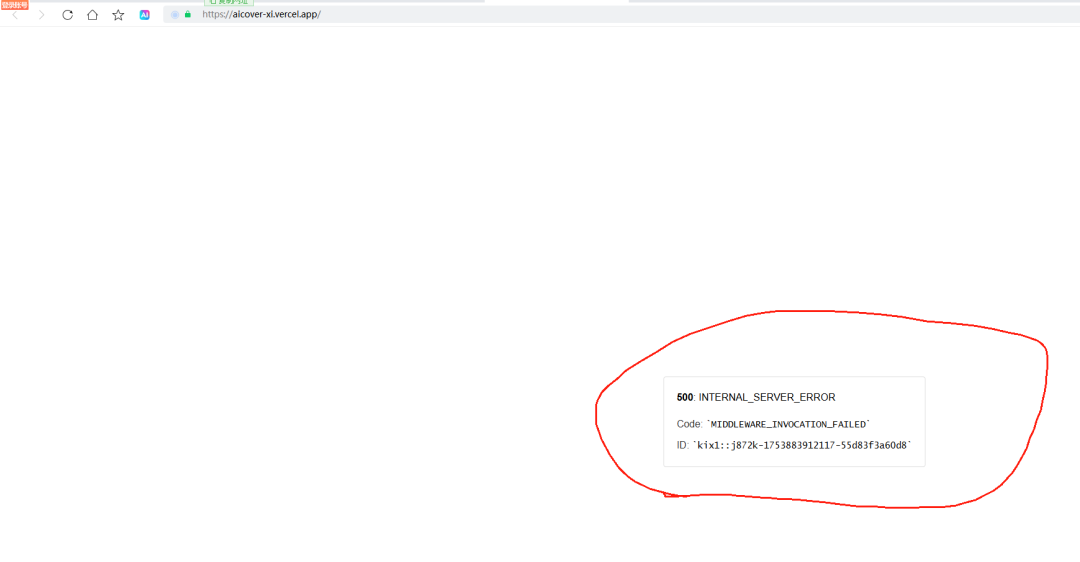View certificate via the green padlock icon

188,15
